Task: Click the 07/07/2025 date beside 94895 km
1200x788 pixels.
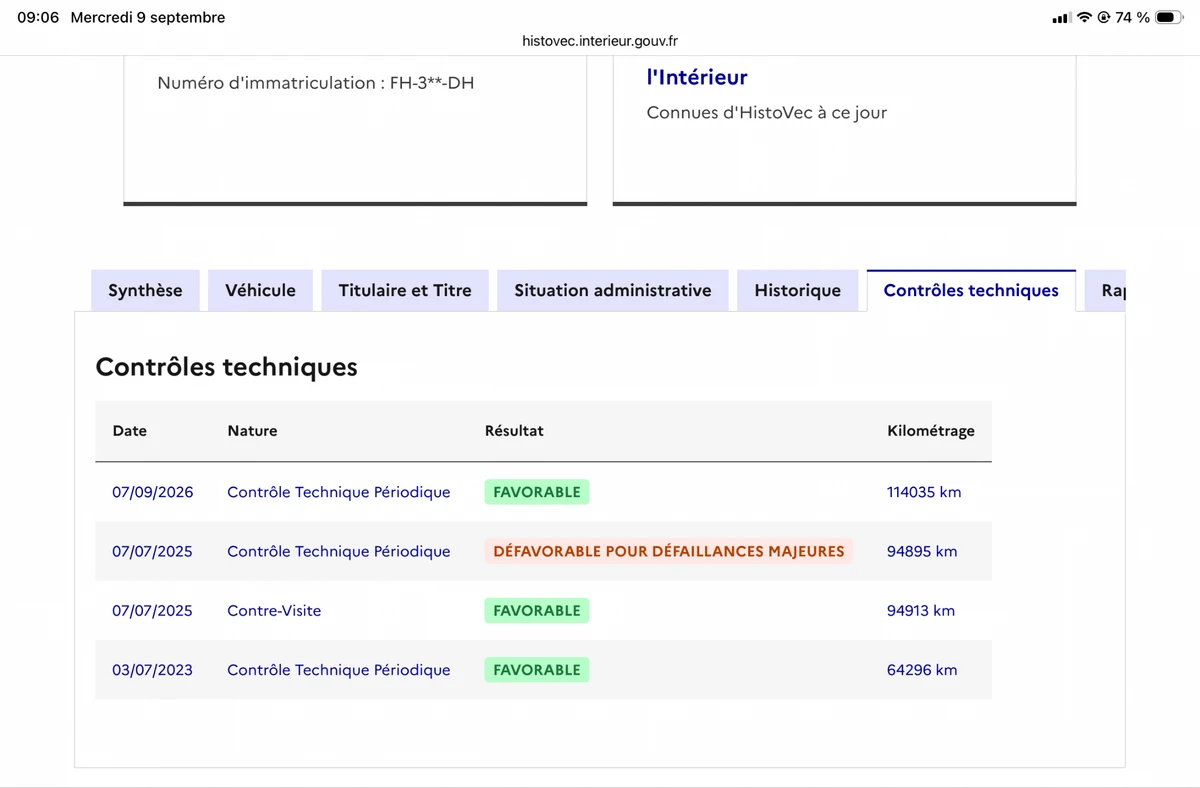Action: 152,551
